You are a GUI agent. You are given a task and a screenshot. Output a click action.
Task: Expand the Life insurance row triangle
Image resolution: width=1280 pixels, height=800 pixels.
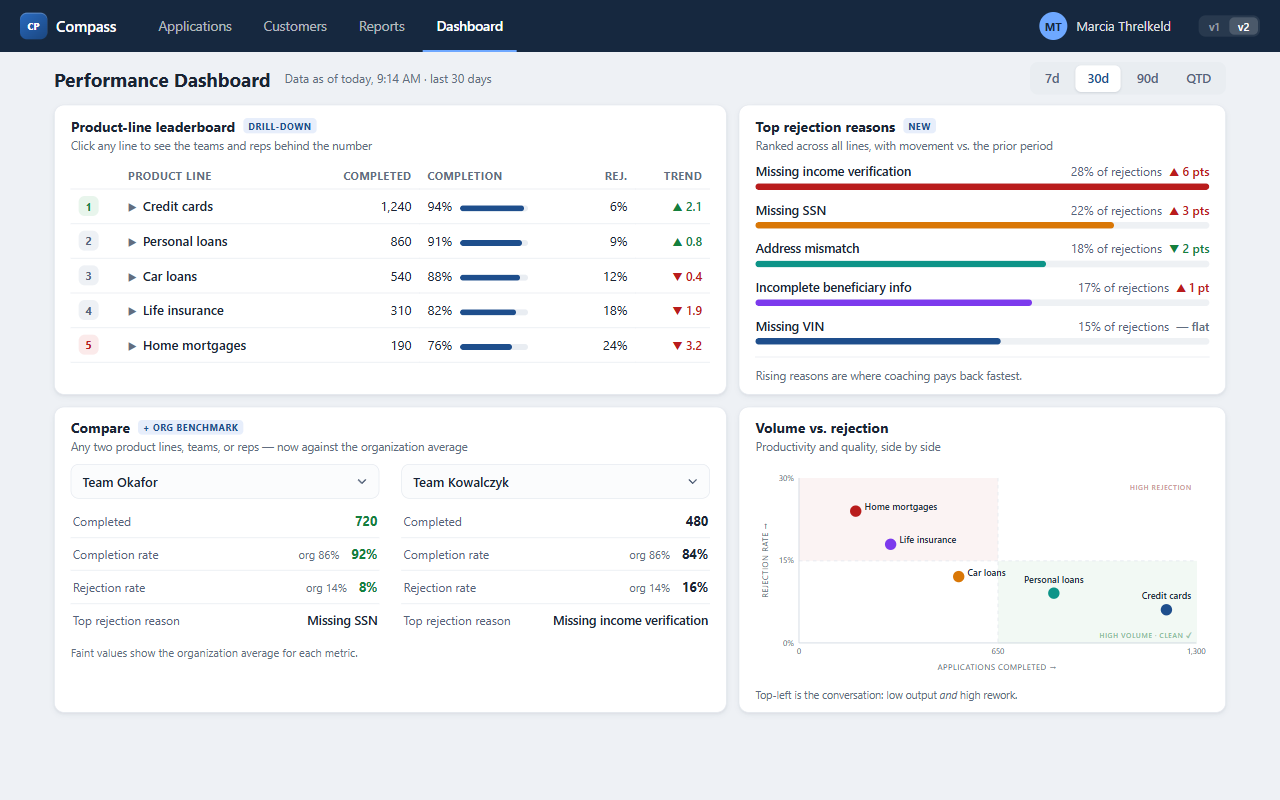click(x=132, y=311)
